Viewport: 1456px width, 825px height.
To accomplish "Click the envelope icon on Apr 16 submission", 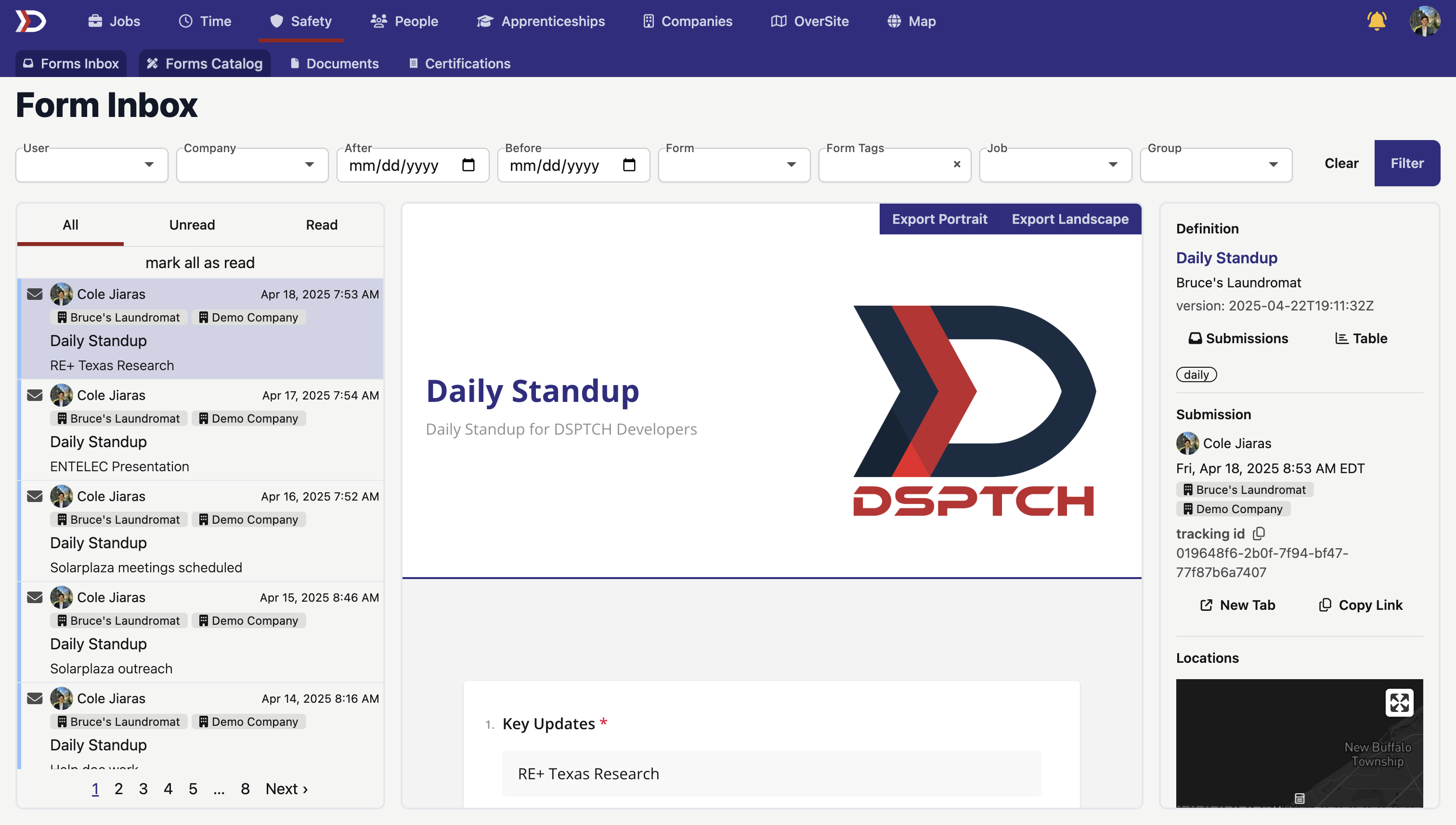I will tap(35, 496).
